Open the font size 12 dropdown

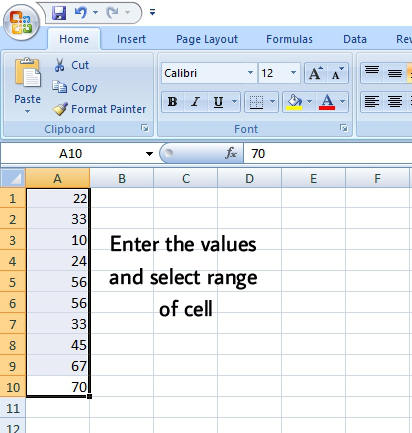[293, 73]
